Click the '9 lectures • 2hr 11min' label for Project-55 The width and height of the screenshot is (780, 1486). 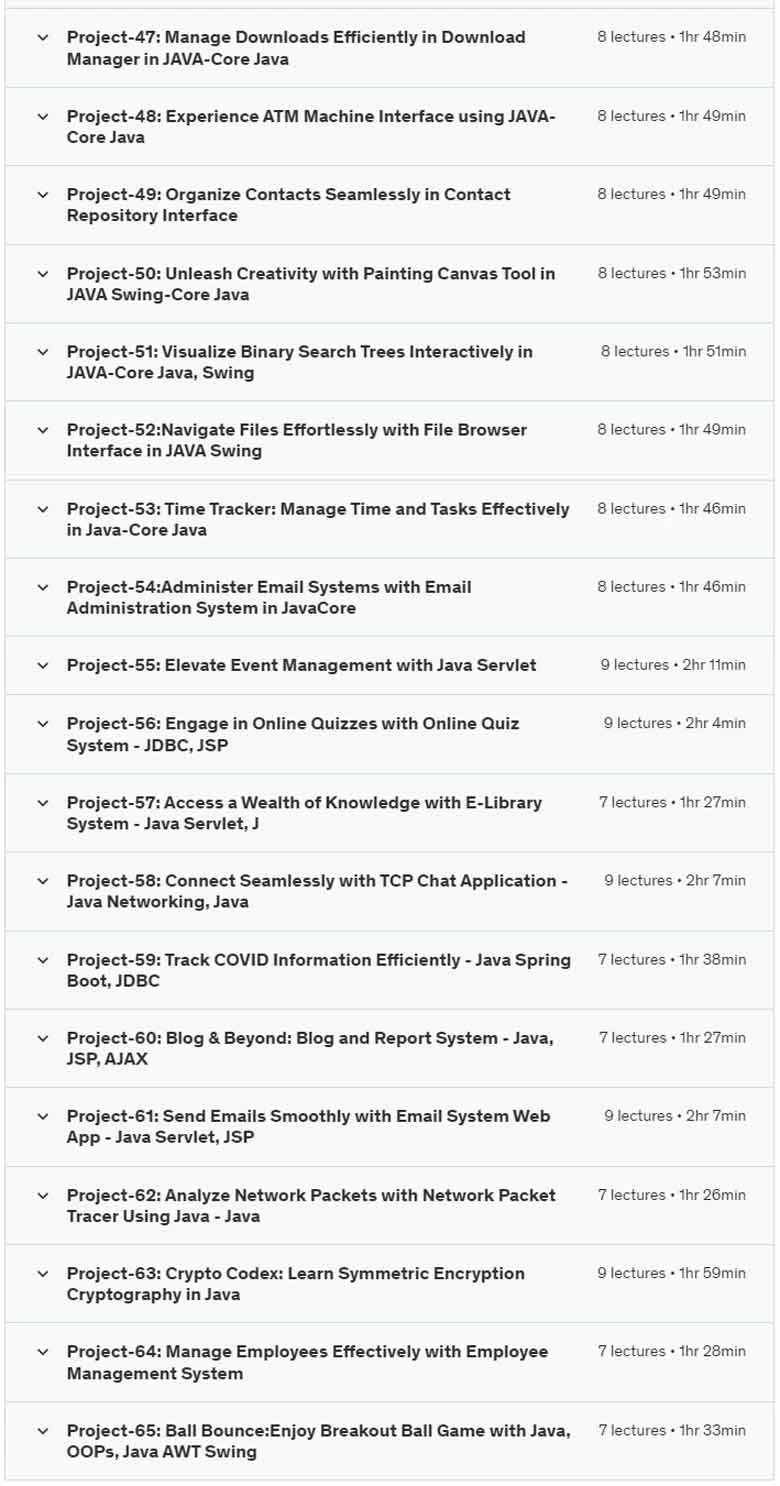[673, 665]
